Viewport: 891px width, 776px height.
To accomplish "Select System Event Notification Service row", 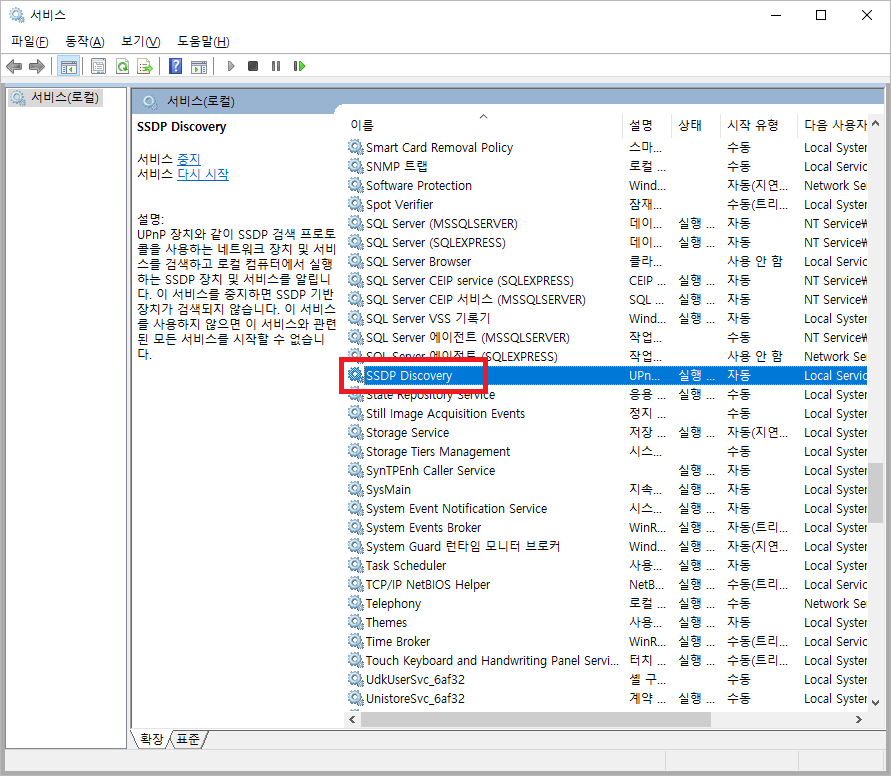I will pyautogui.click(x=607, y=508).
